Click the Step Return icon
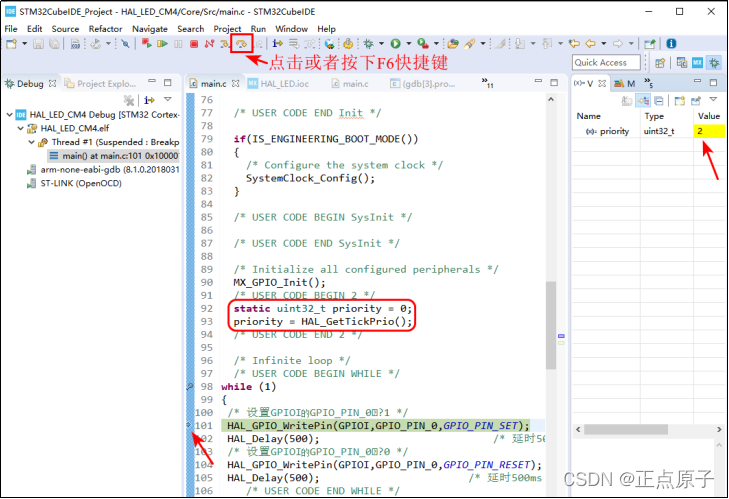729x499 pixels. point(258,44)
